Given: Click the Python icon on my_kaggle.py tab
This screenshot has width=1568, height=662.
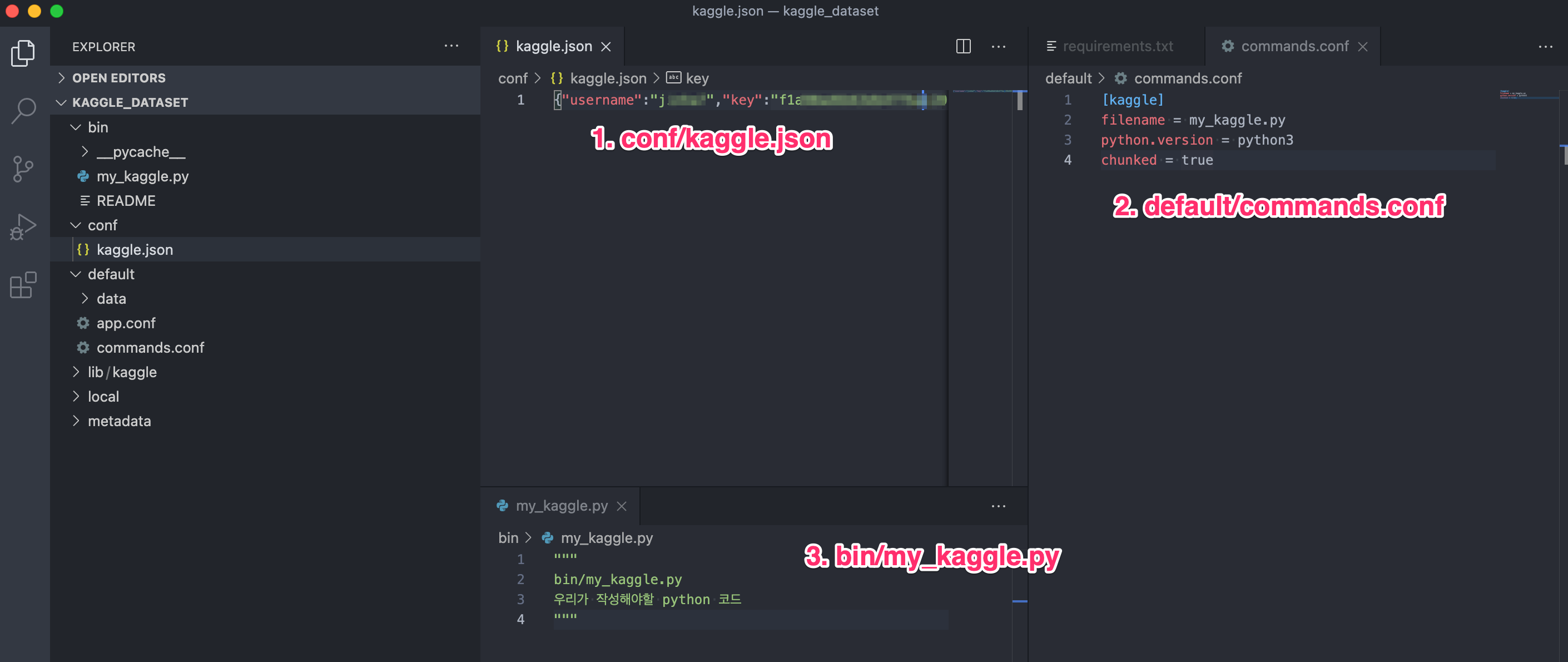Looking at the screenshot, I should tap(502, 506).
